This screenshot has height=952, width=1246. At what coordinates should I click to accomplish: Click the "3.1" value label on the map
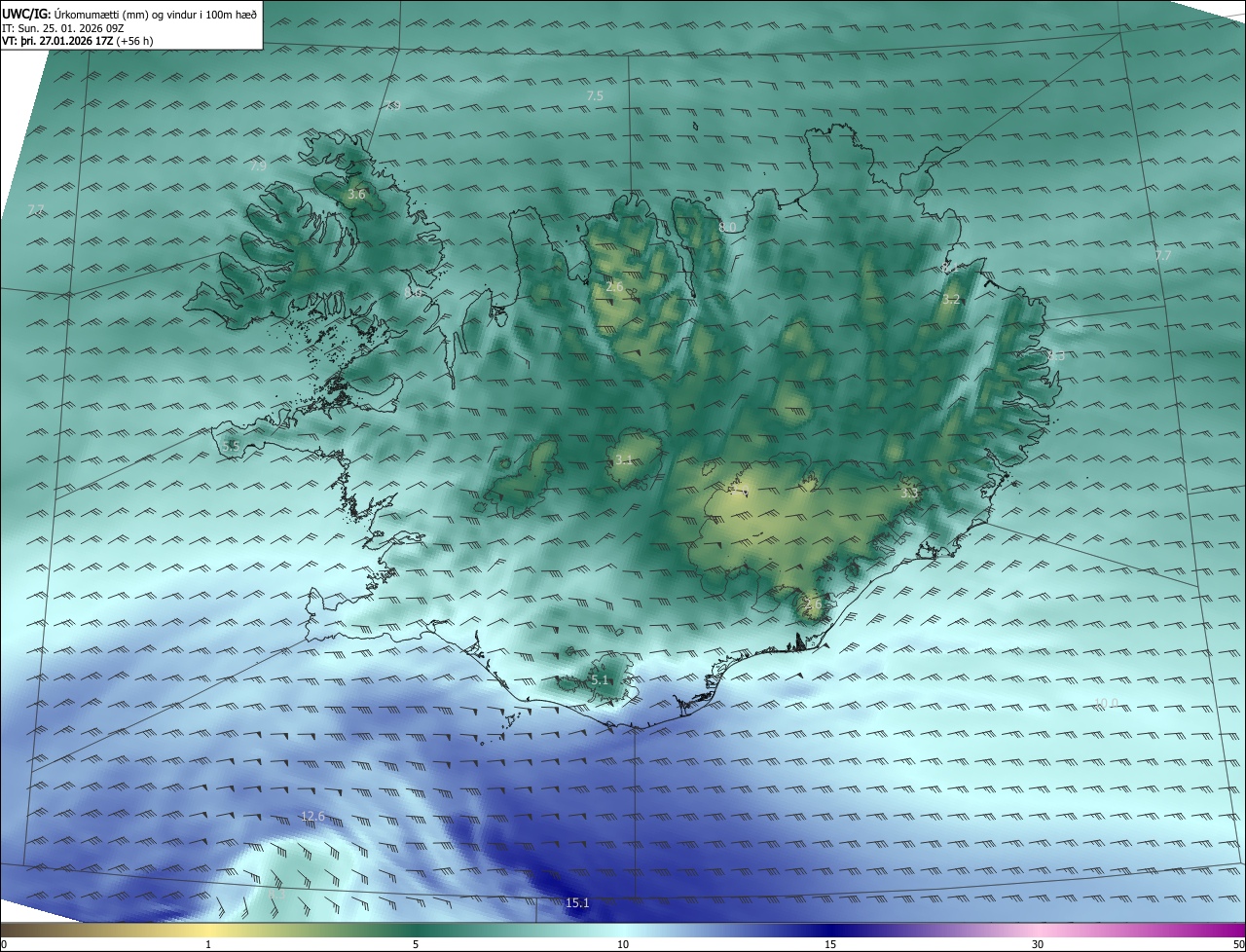(x=624, y=459)
